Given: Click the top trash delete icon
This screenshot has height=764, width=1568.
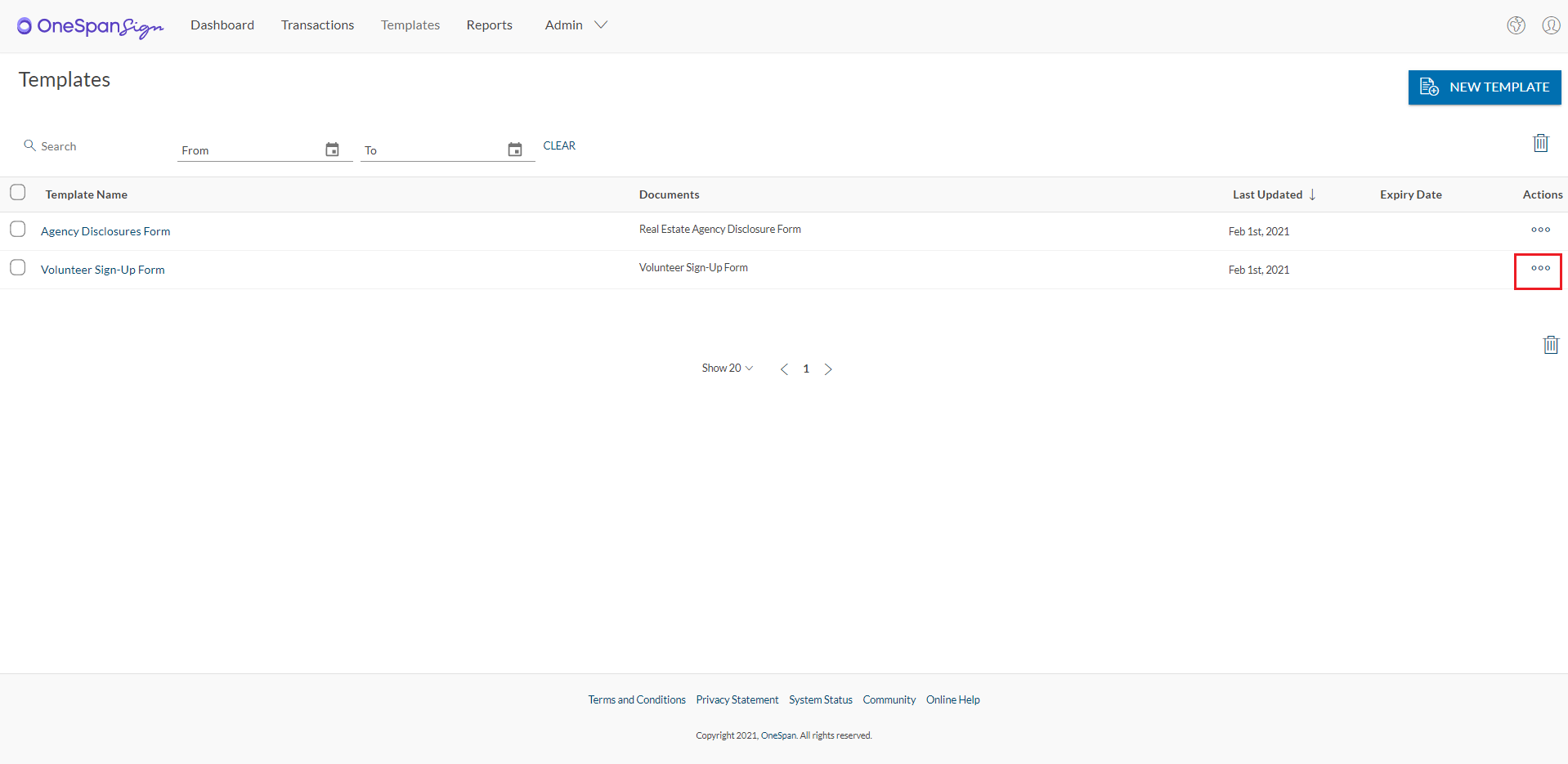Looking at the screenshot, I should click(x=1540, y=143).
